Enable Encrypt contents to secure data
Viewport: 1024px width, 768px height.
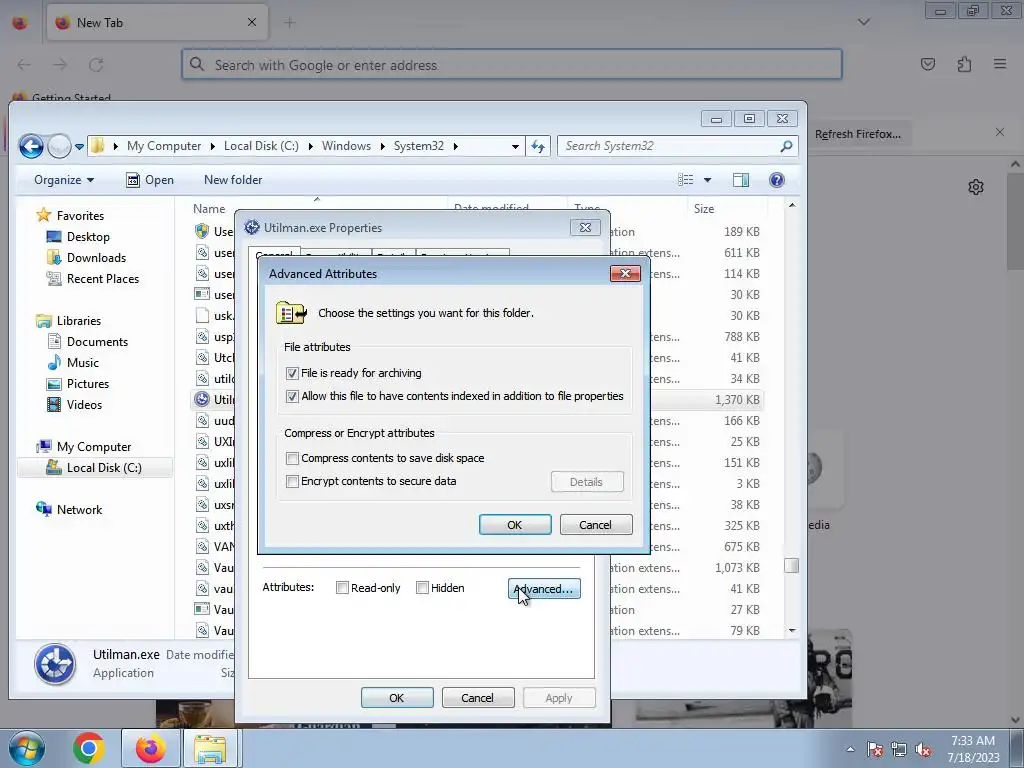(292, 481)
